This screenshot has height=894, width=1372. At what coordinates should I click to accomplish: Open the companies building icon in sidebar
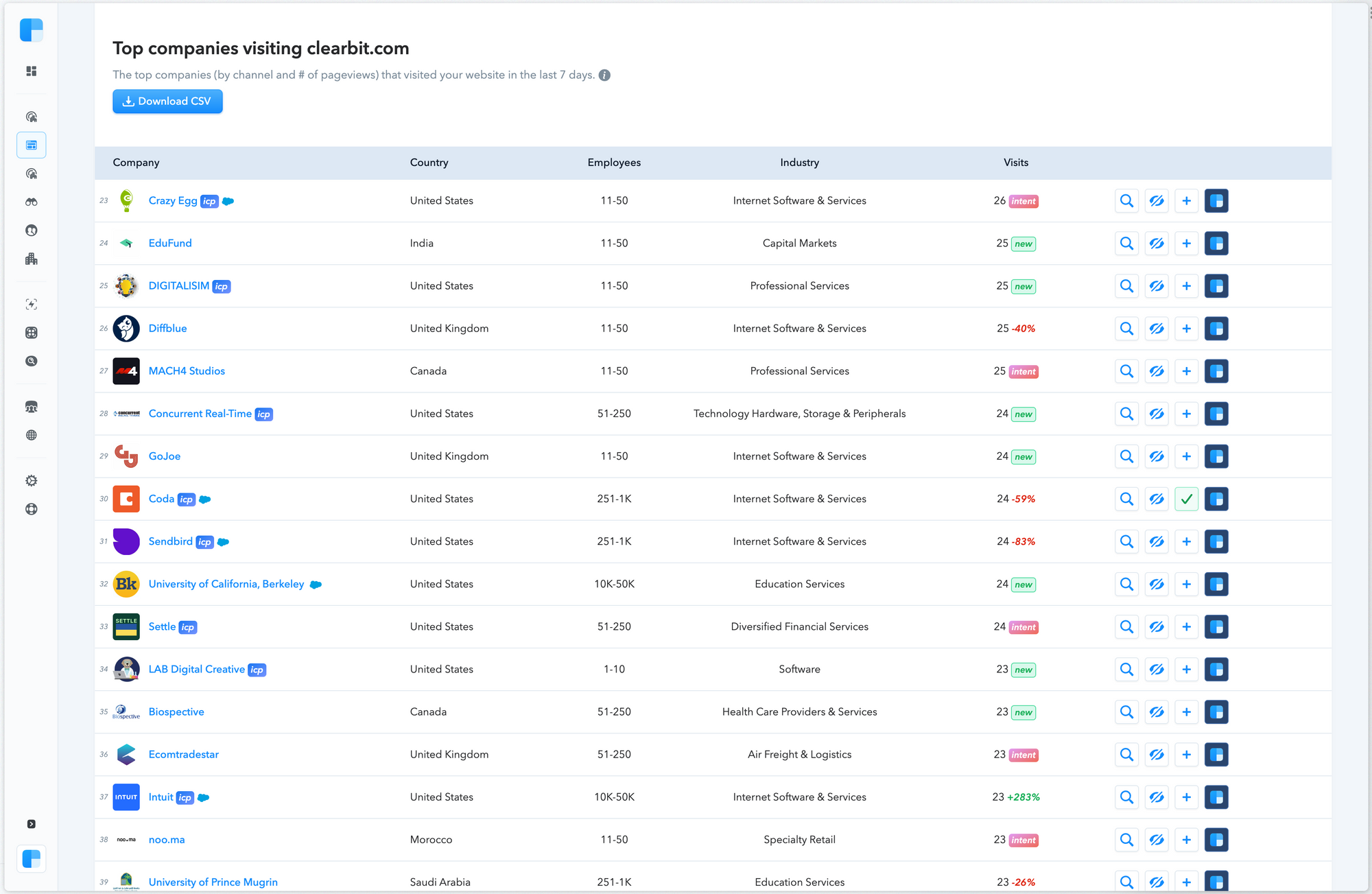coord(32,259)
